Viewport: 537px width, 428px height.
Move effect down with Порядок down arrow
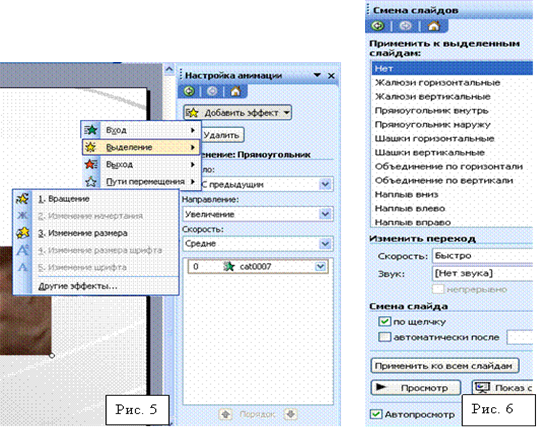pos(291,414)
